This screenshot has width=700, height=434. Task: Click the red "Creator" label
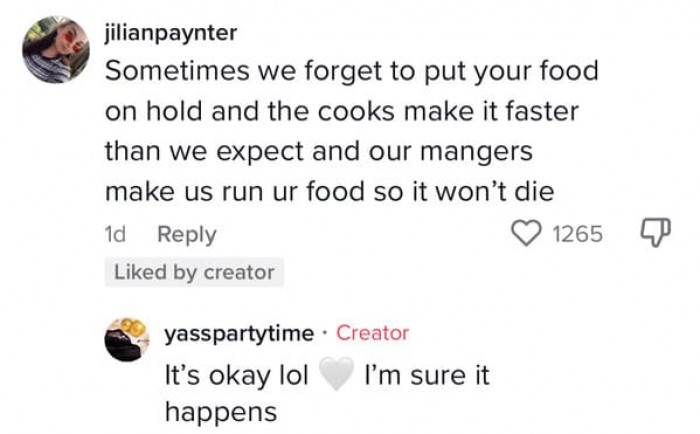point(372,333)
